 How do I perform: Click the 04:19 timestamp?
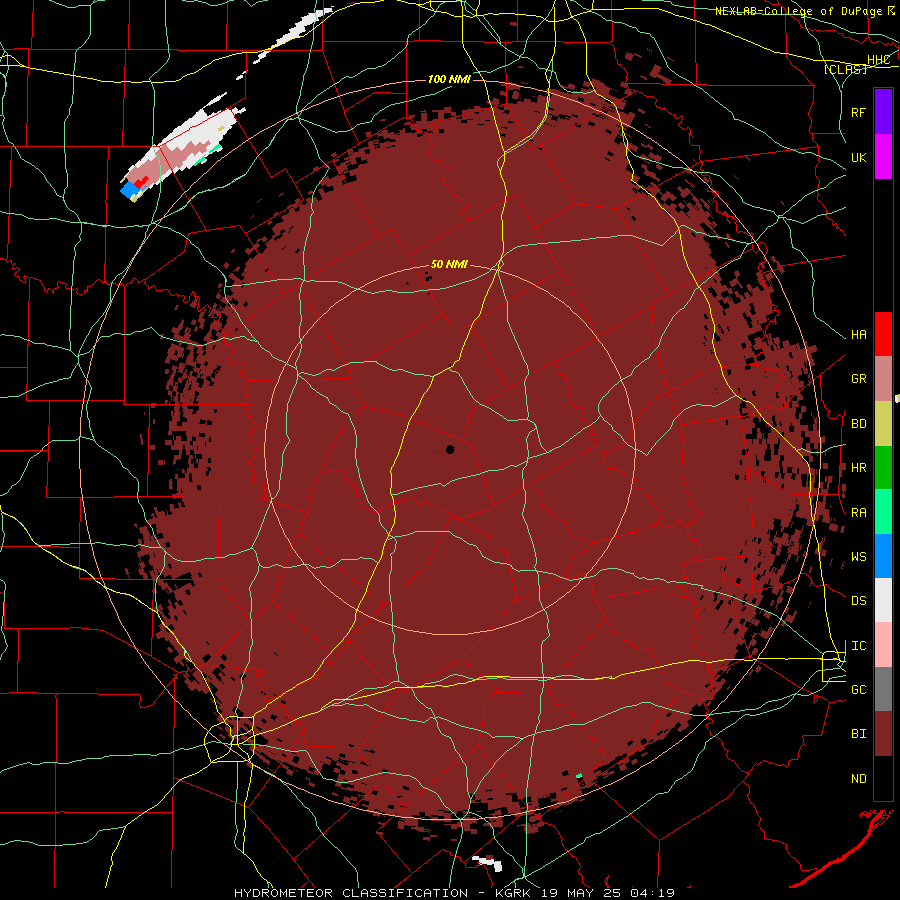coord(651,893)
